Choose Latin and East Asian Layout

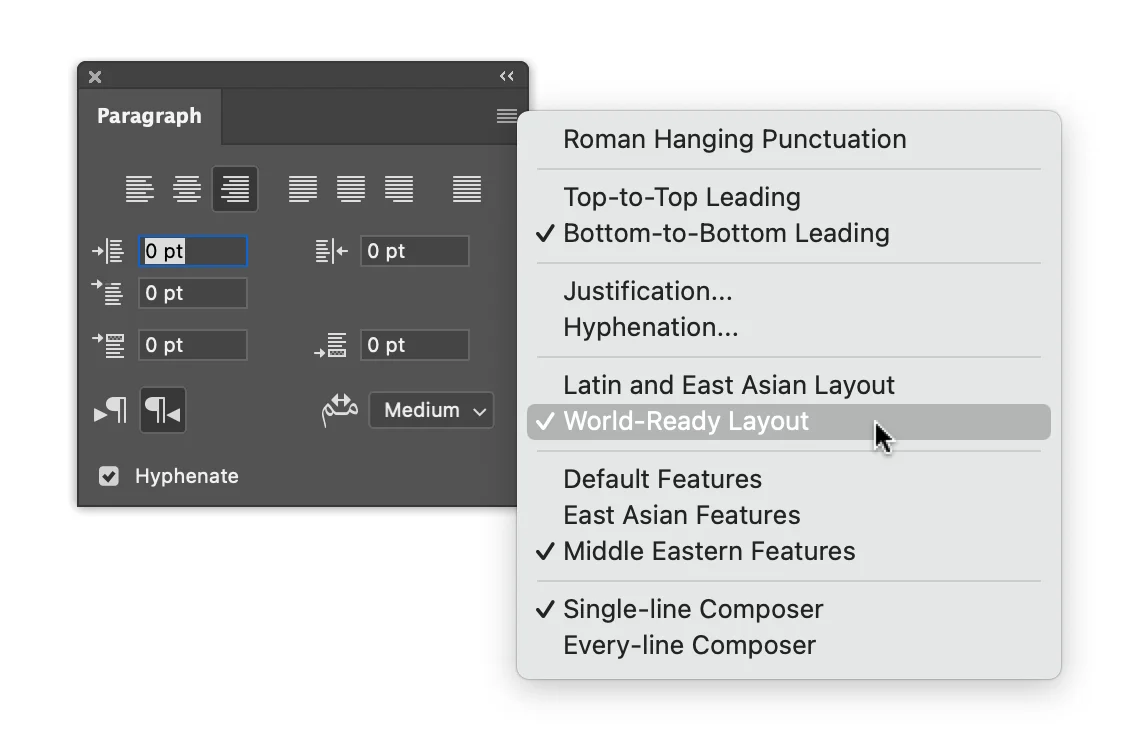pyautogui.click(x=789, y=385)
